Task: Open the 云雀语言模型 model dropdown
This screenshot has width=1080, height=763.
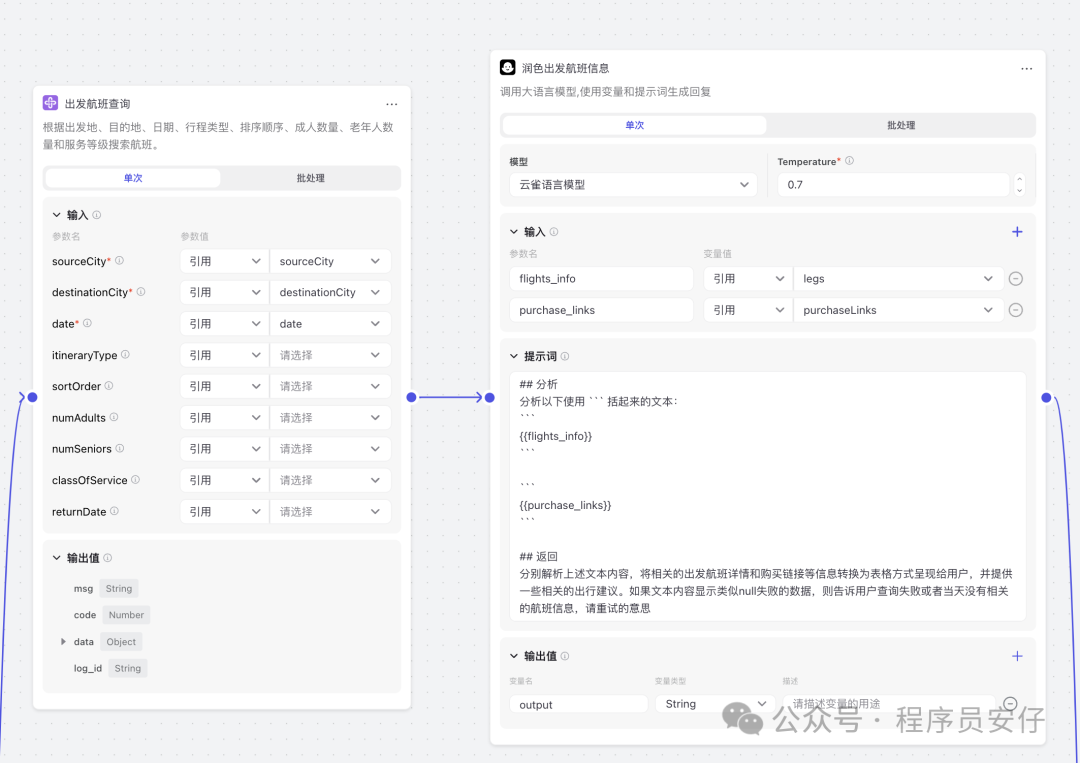Action: tap(633, 185)
